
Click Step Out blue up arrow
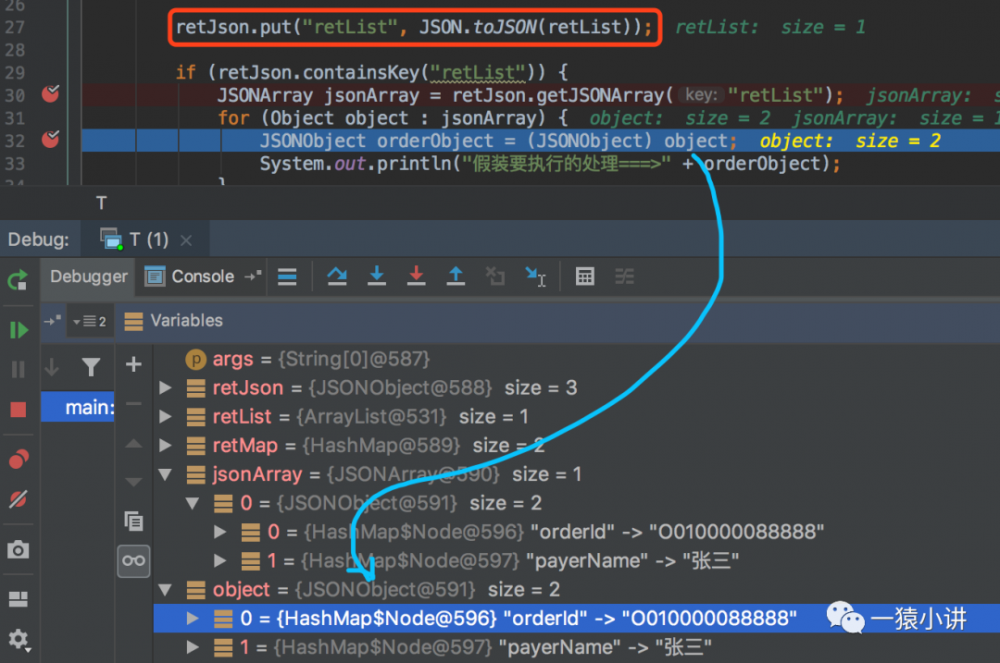(455, 276)
